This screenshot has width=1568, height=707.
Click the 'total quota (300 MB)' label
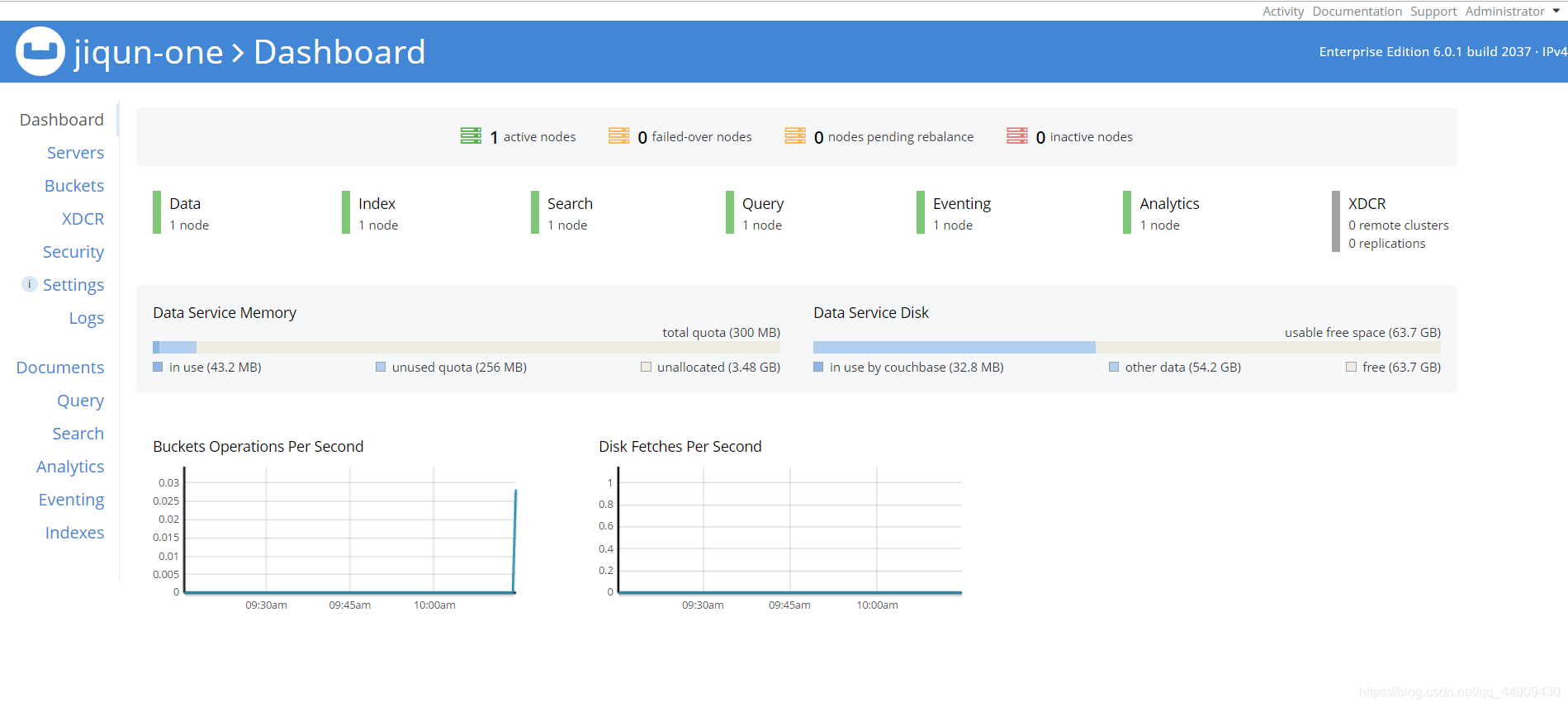click(721, 332)
